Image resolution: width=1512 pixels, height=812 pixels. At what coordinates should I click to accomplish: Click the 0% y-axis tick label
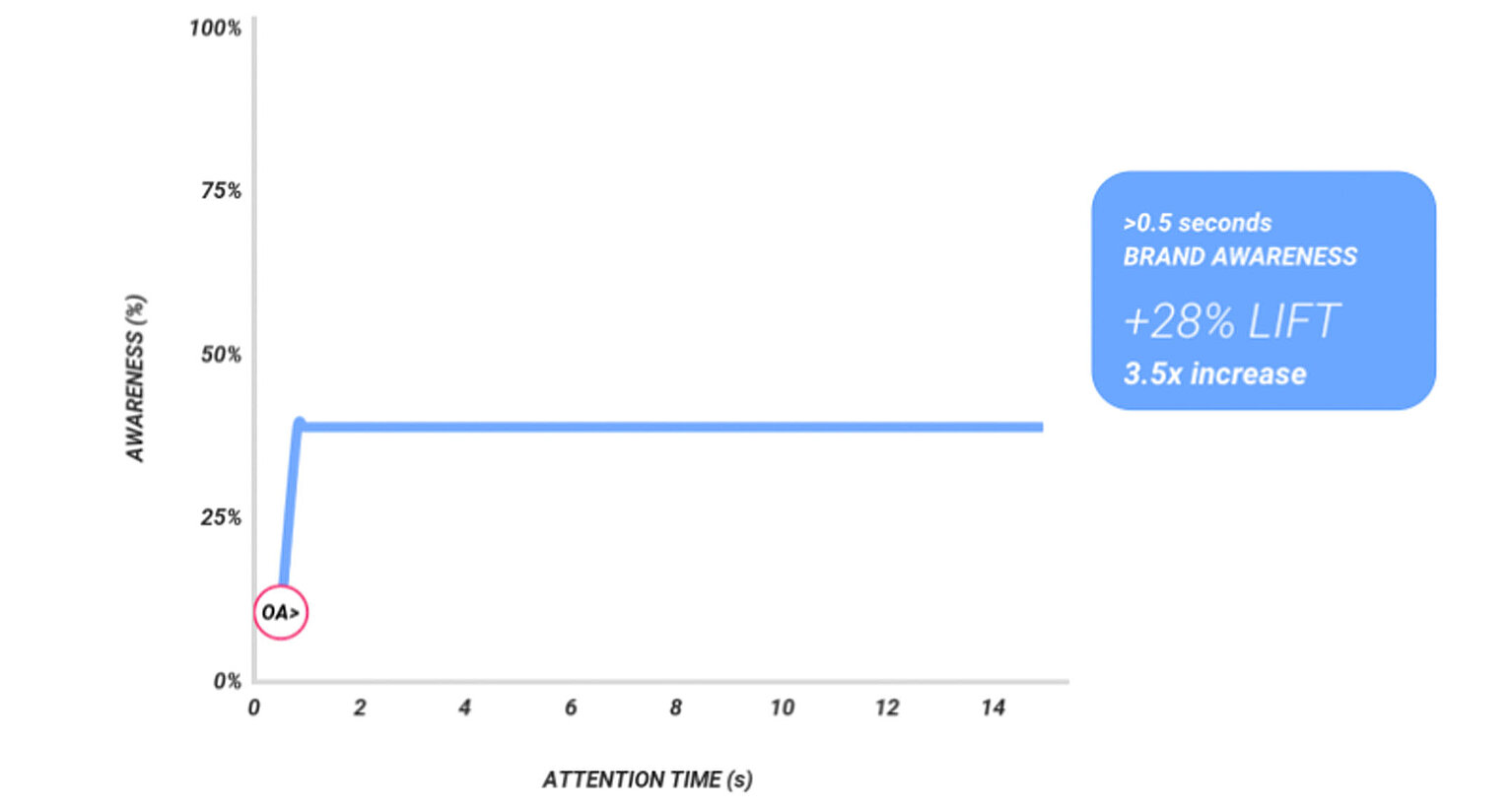[227, 681]
